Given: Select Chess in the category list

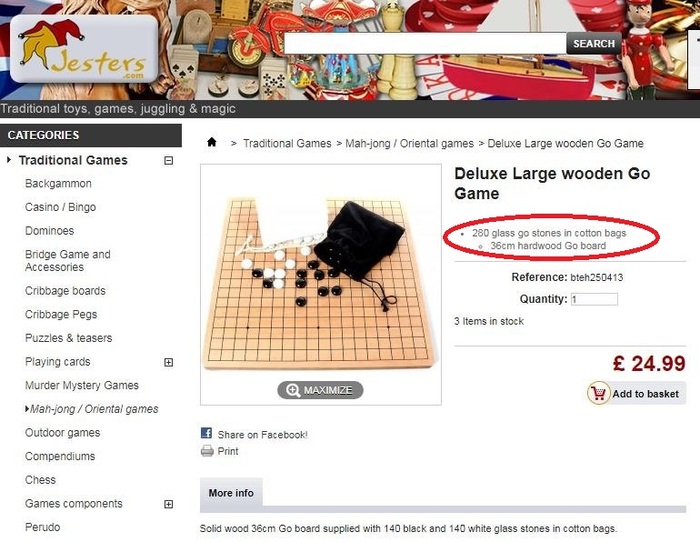Looking at the screenshot, I should tap(41, 480).
